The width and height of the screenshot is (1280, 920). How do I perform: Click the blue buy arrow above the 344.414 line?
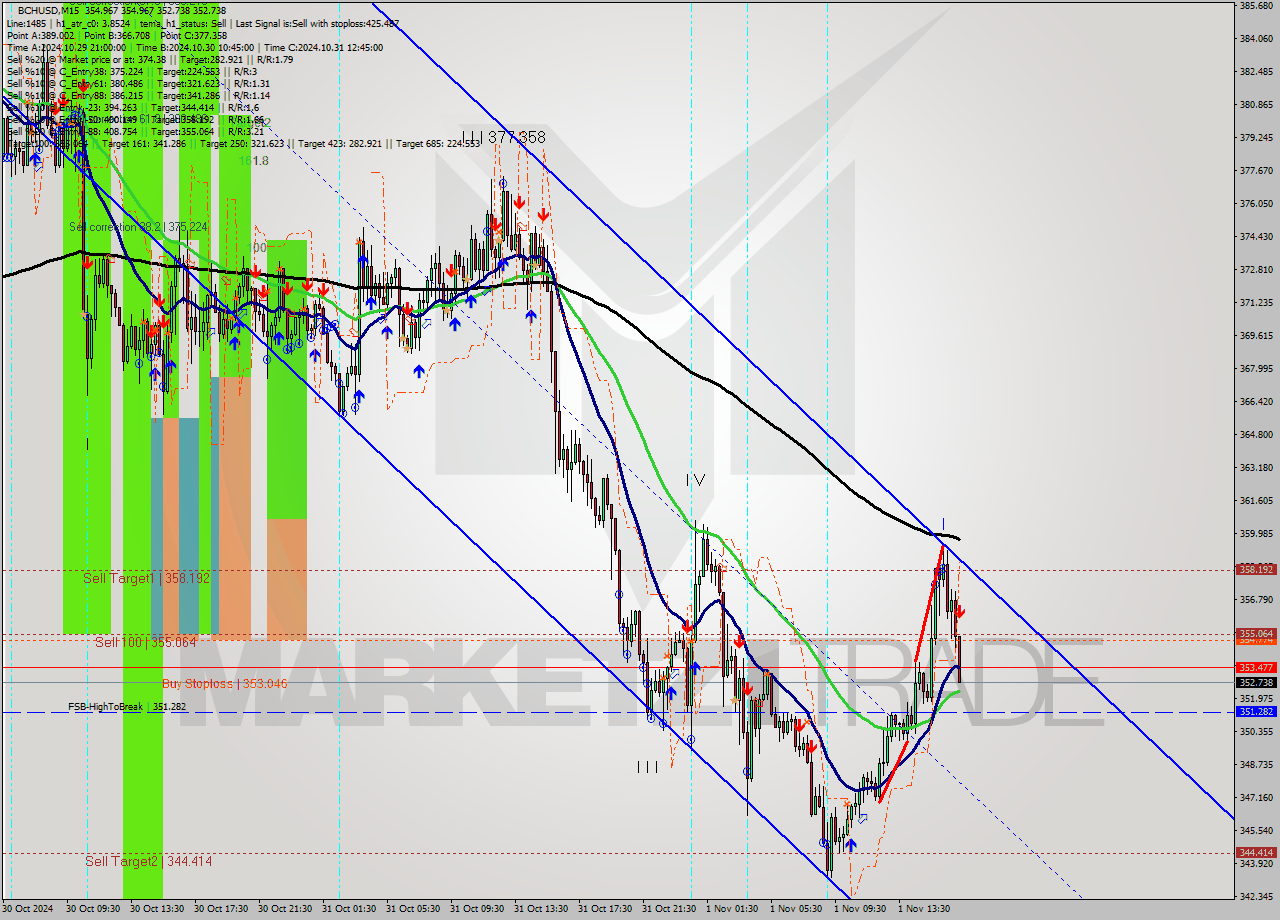[850, 845]
